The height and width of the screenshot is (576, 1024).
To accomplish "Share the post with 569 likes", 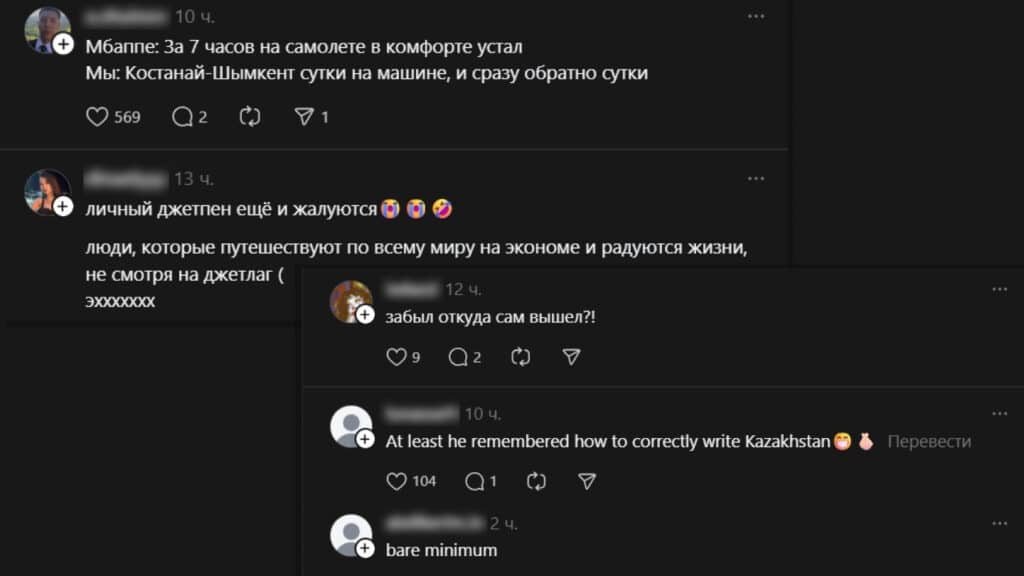I will pyautogui.click(x=304, y=117).
